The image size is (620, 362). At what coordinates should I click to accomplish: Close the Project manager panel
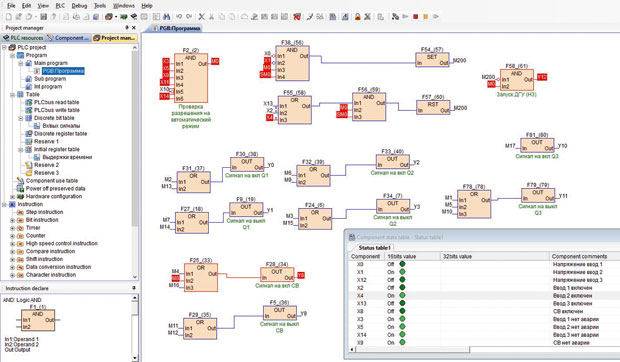click(134, 28)
